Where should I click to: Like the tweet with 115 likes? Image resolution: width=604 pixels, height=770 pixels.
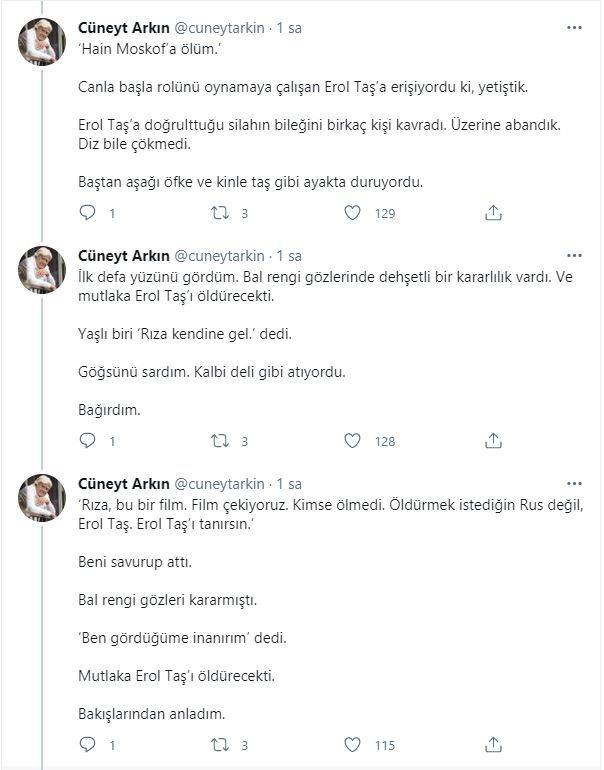tap(352, 745)
